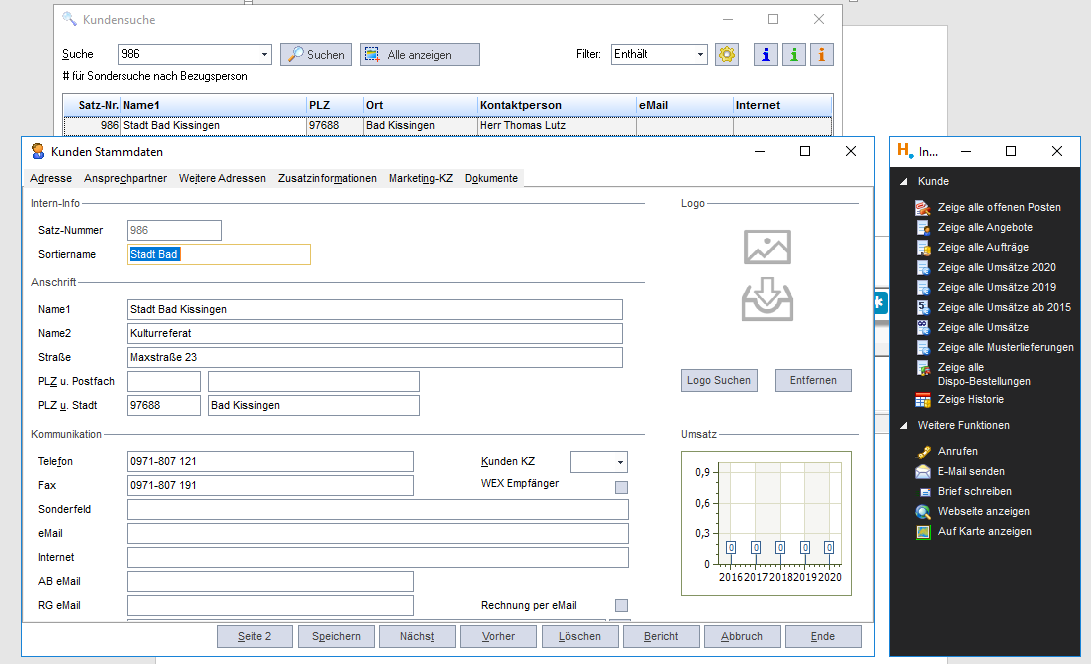Open the Dokumente tab
This screenshot has width=1091, height=664.
coord(491,178)
